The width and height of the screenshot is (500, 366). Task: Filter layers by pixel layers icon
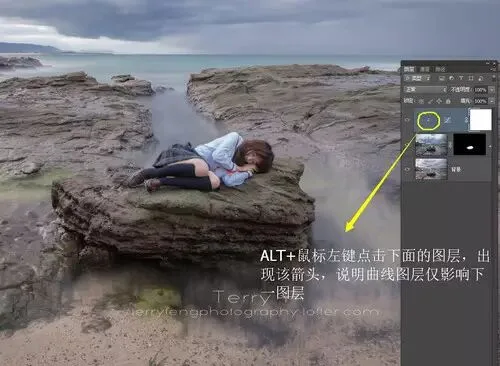pyautogui.click(x=442, y=78)
